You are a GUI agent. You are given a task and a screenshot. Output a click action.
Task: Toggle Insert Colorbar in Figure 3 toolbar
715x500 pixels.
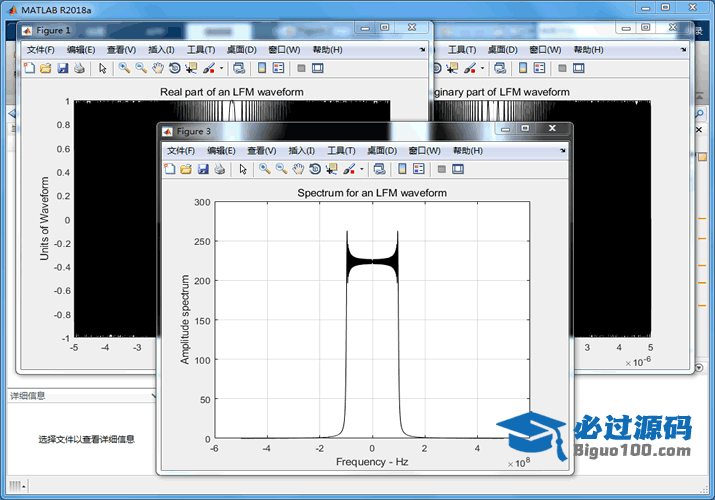pos(402,169)
